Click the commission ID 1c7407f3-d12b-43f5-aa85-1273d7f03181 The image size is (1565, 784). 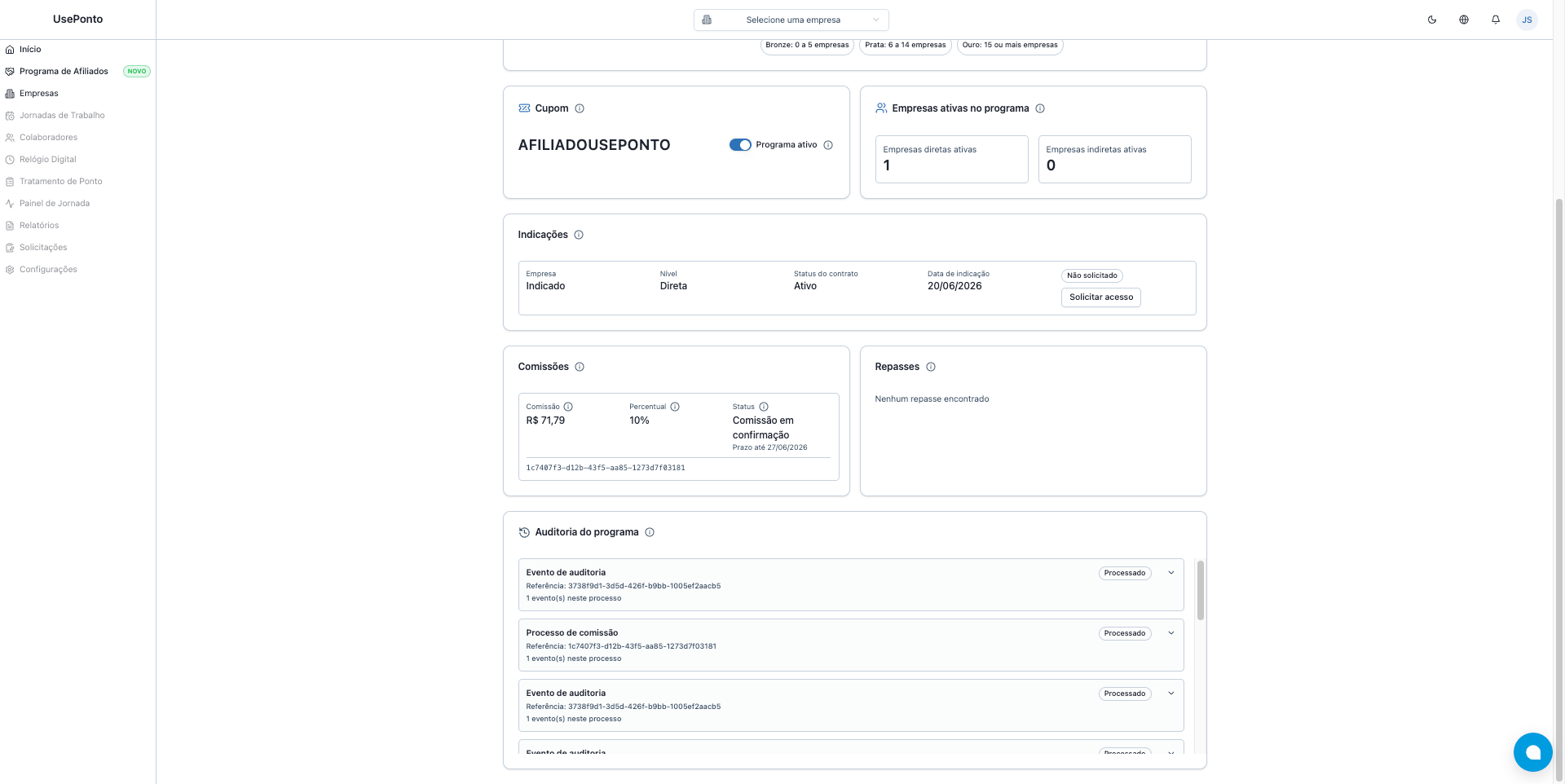click(605, 468)
